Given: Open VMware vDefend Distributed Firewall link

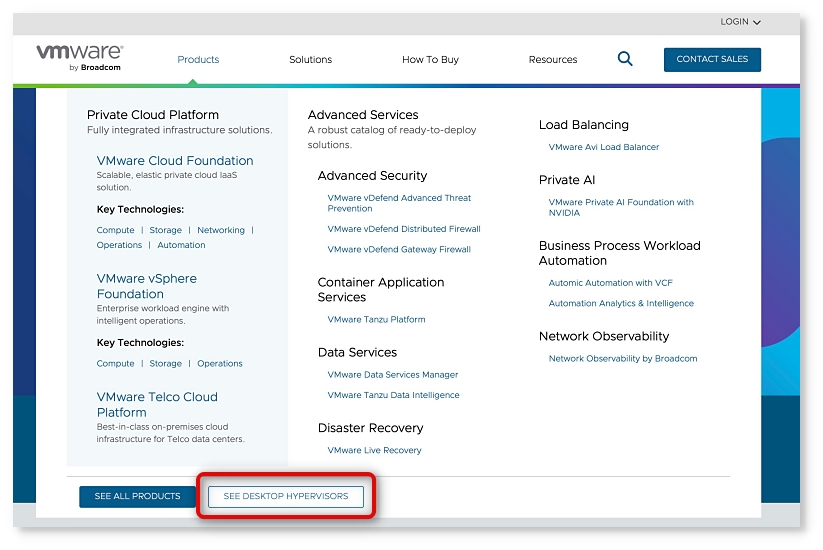Looking at the screenshot, I should pyautogui.click(x=404, y=229).
